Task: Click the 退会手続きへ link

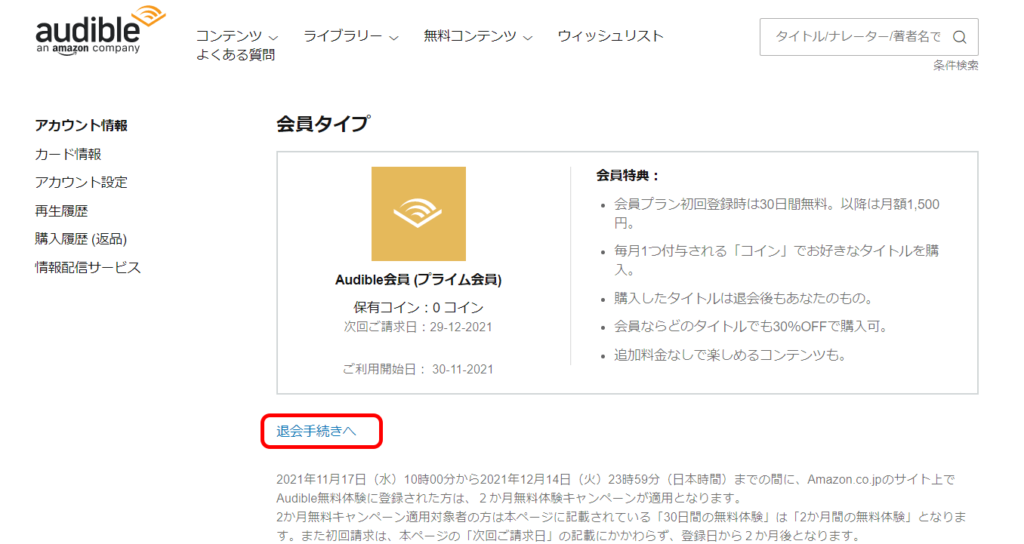Action: tap(316, 431)
